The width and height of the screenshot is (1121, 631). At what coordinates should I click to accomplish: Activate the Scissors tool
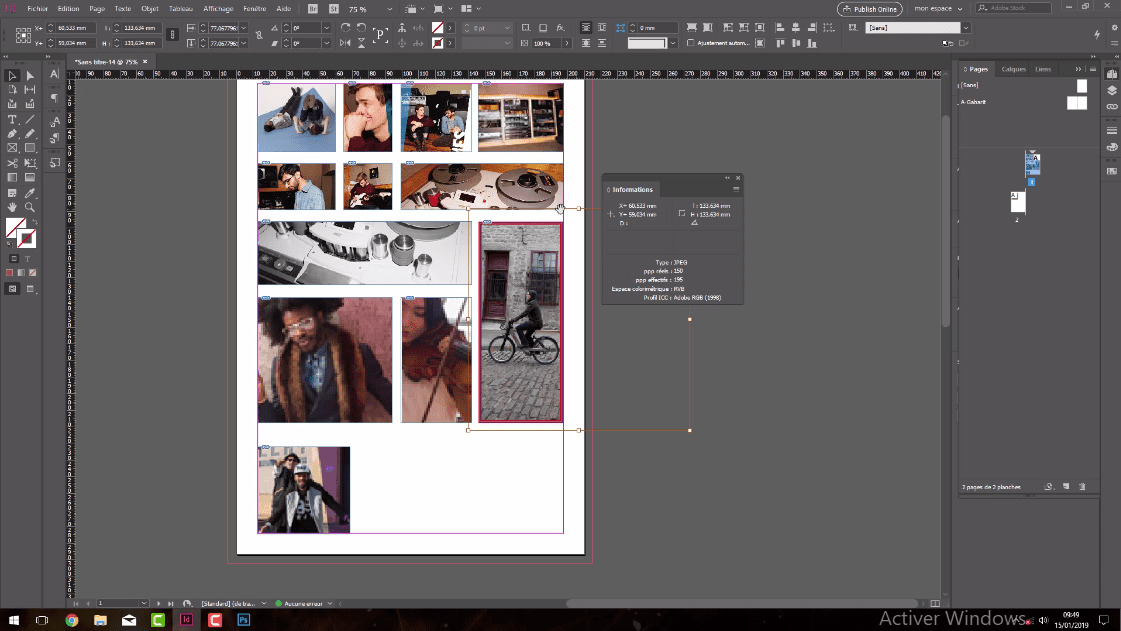tap(13, 164)
